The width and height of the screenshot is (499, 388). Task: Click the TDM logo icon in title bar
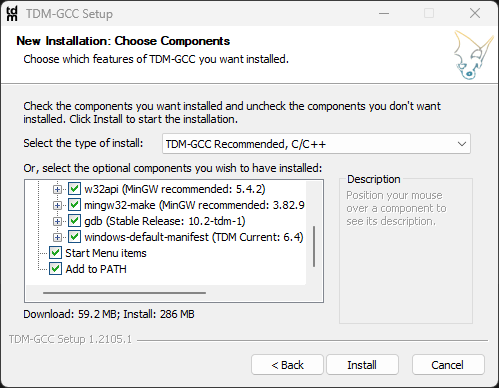(12, 14)
